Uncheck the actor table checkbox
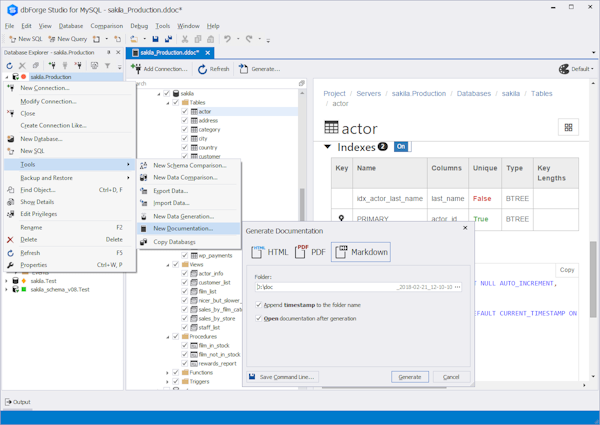 coord(185,111)
